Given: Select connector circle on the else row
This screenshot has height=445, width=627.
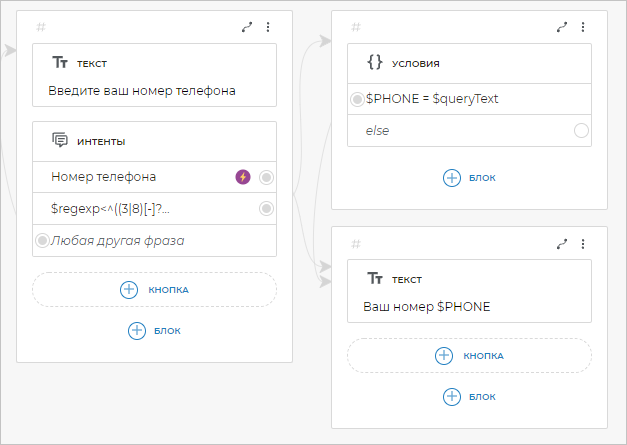Looking at the screenshot, I should click(x=581, y=131).
